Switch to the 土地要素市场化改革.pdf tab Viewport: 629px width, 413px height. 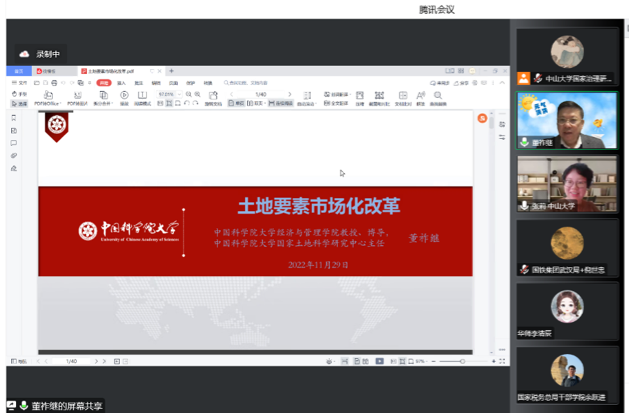tap(120, 71)
